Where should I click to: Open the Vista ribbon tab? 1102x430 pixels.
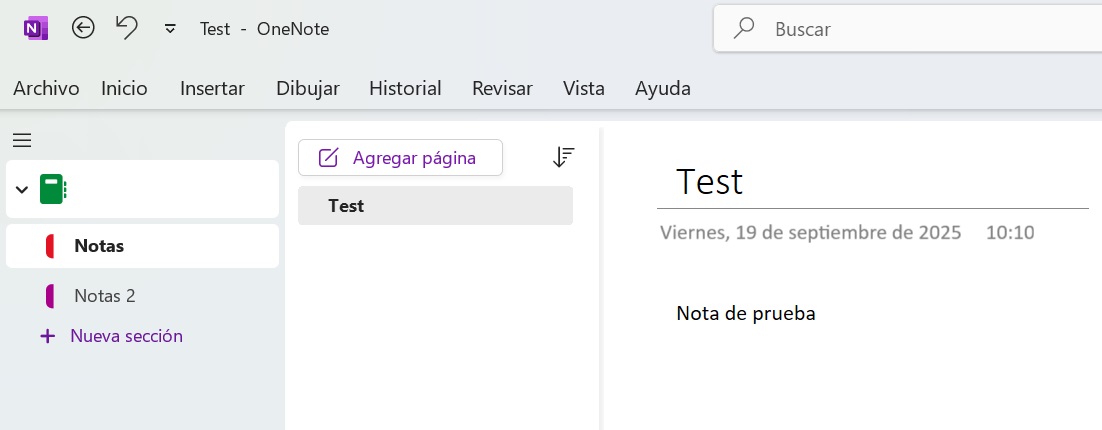584,88
